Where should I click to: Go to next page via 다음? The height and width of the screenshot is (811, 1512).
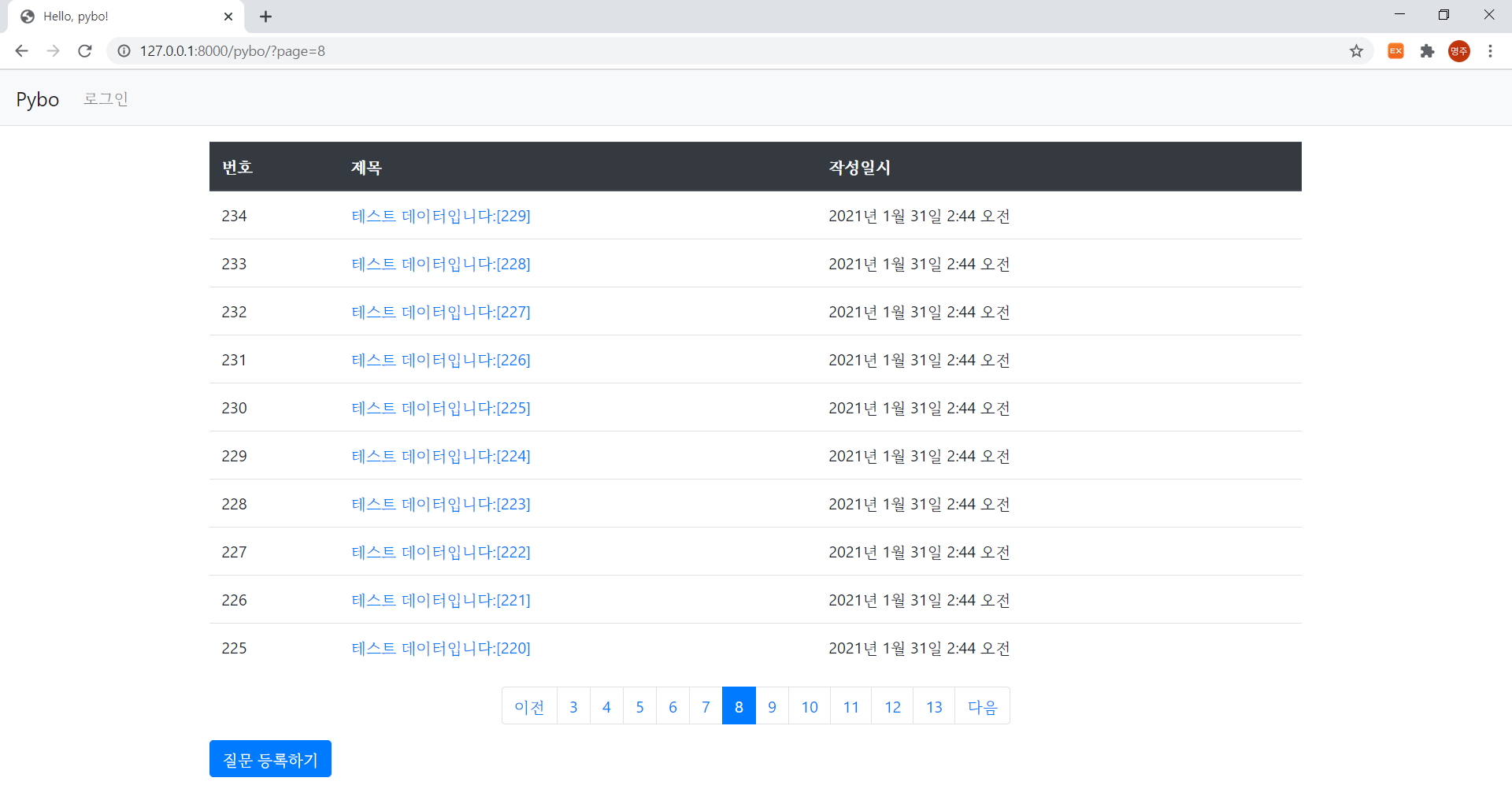point(981,706)
